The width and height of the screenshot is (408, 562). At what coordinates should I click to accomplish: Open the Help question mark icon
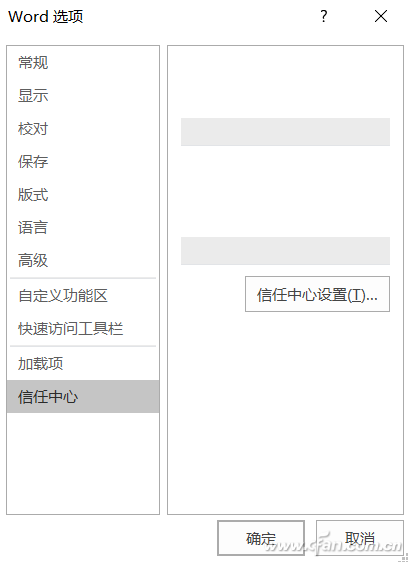(x=323, y=16)
